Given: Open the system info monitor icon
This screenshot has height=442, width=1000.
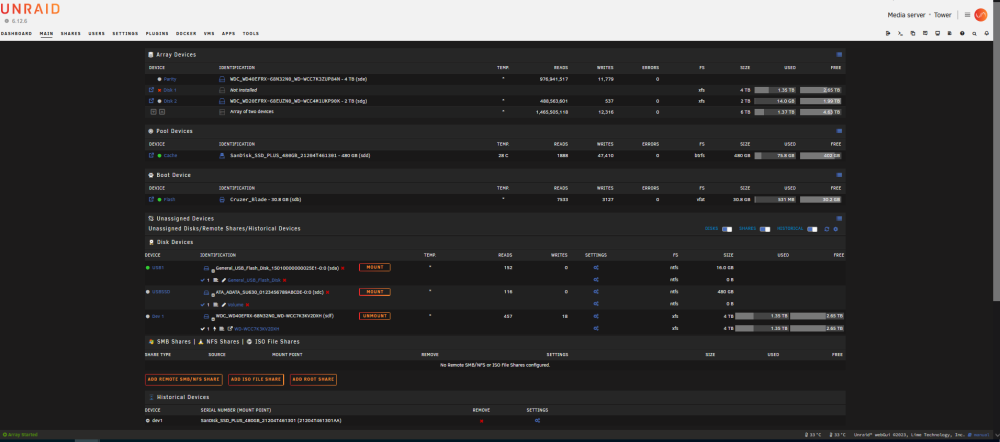Looking at the screenshot, I should (x=938, y=33).
